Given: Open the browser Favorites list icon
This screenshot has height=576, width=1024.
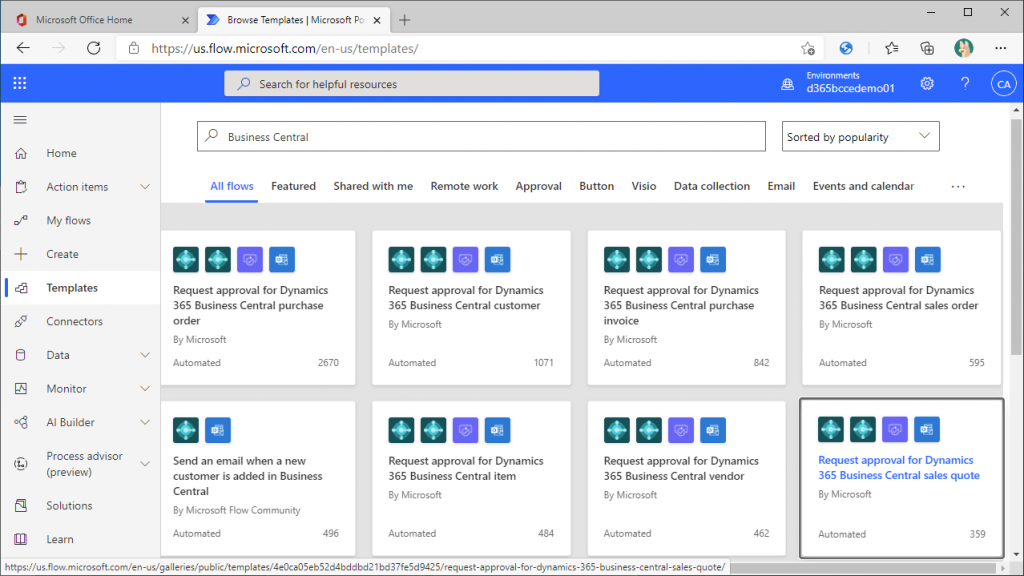Looking at the screenshot, I should [x=891, y=48].
